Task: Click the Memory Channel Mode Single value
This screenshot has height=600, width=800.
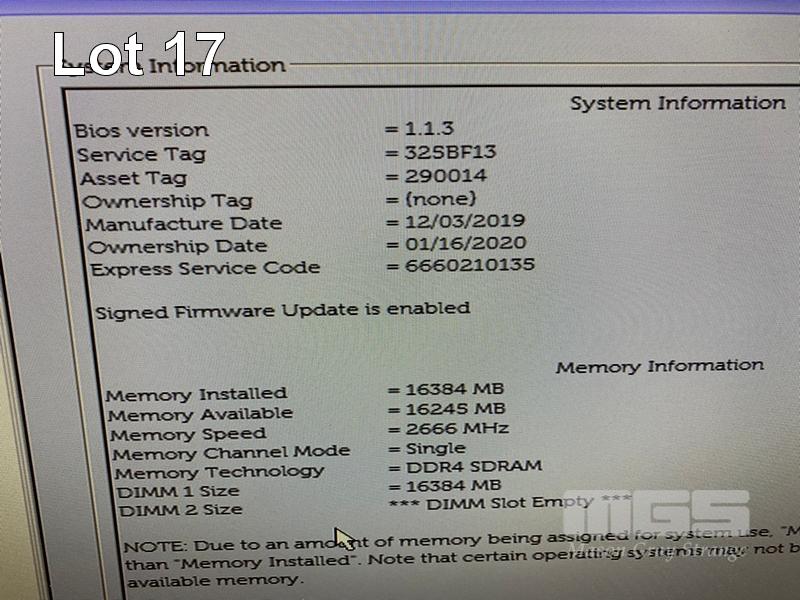Action: [x=436, y=448]
